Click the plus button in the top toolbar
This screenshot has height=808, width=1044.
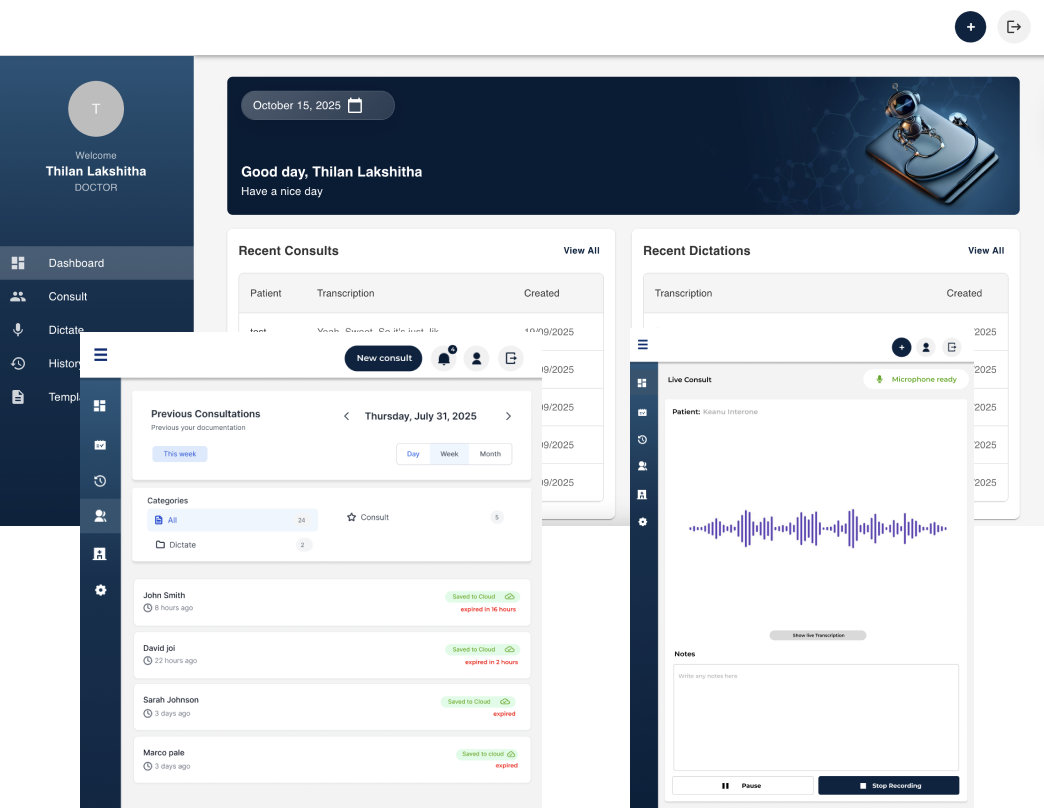click(970, 27)
